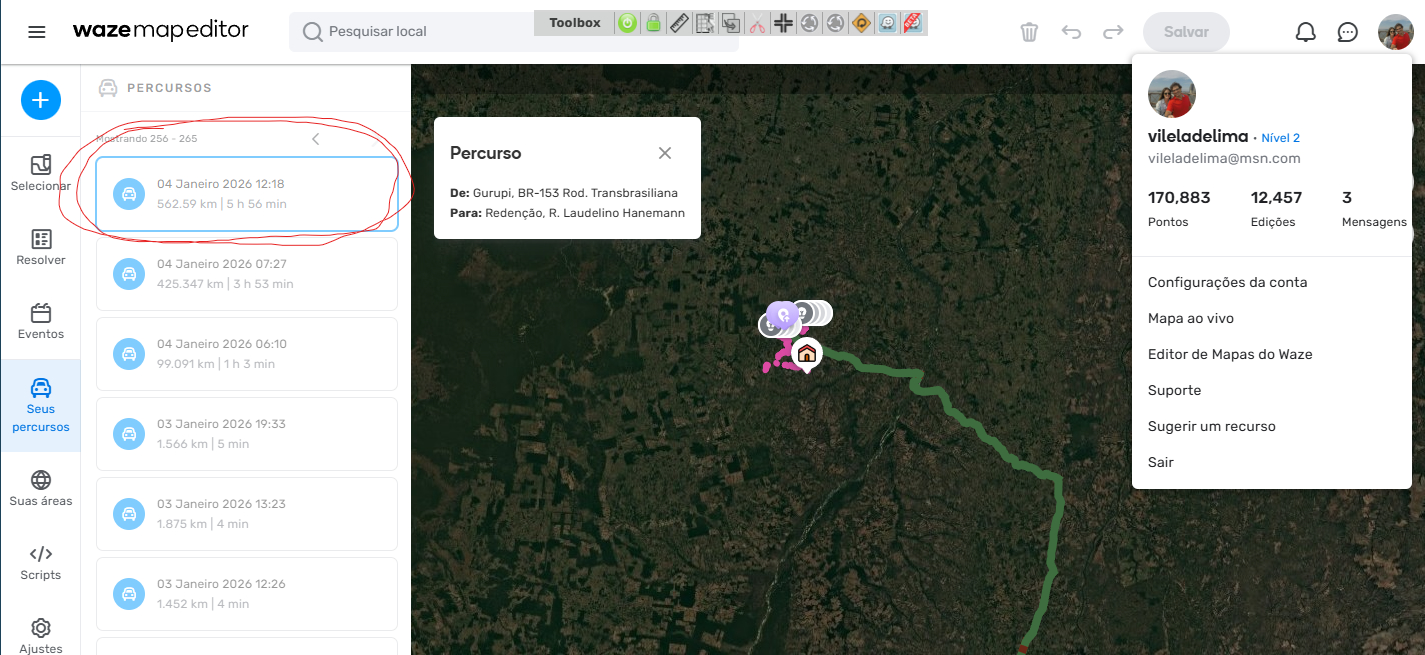
Task: Toggle the green padlock Toolbox icon
Action: pyautogui.click(x=653, y=23)
